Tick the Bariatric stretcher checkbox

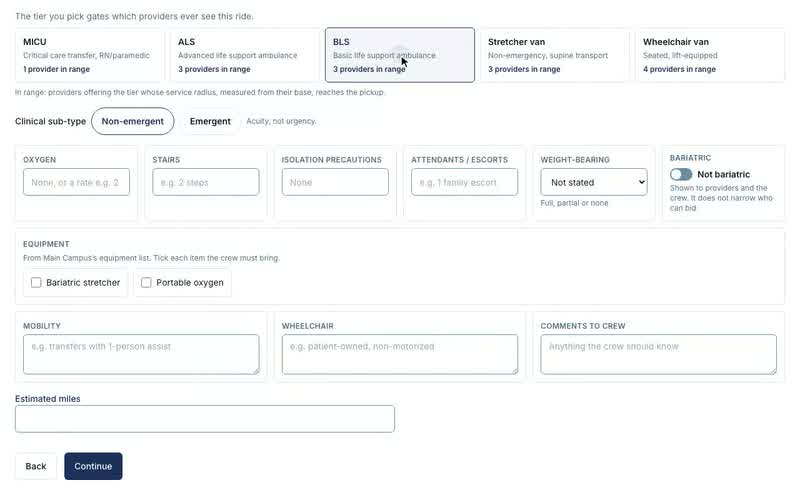point(36,283)
